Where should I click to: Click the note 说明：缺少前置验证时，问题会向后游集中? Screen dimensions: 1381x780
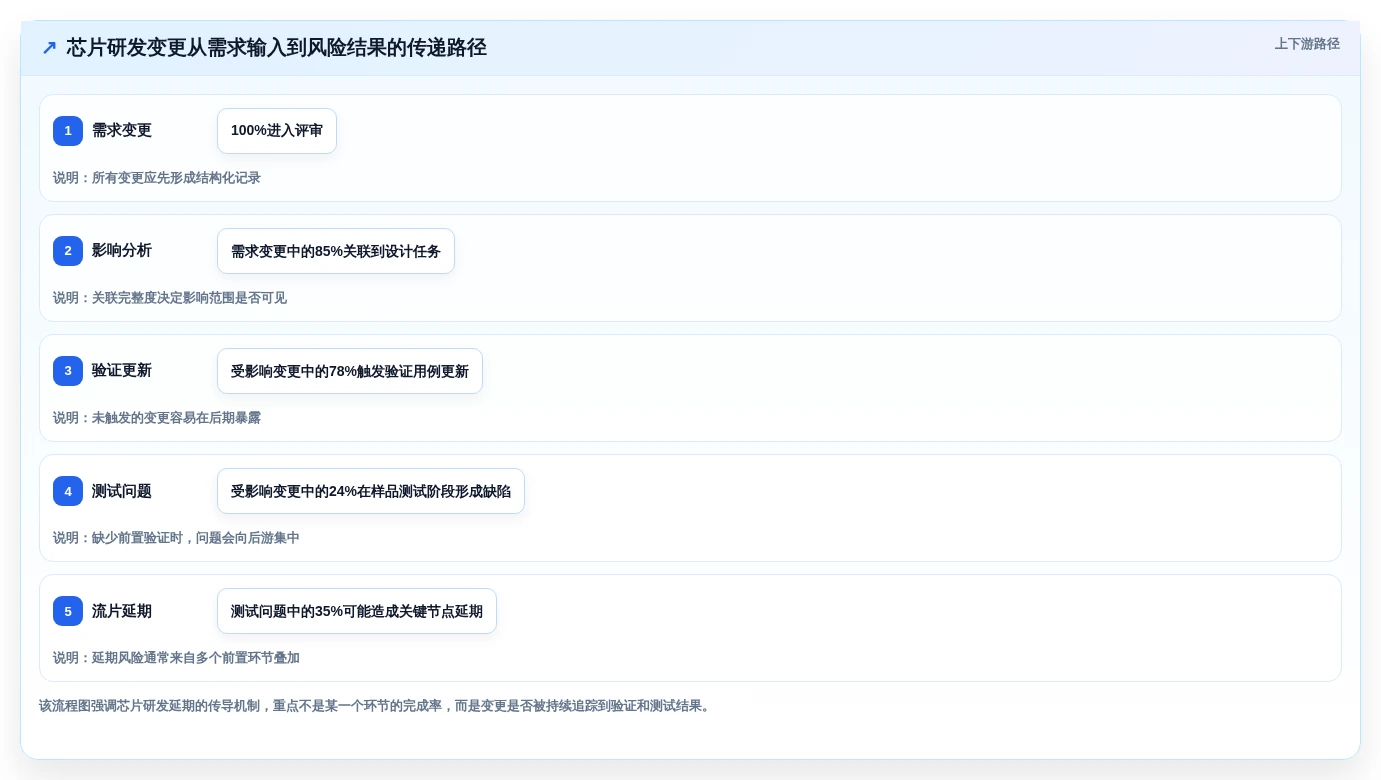pos(176,538)
